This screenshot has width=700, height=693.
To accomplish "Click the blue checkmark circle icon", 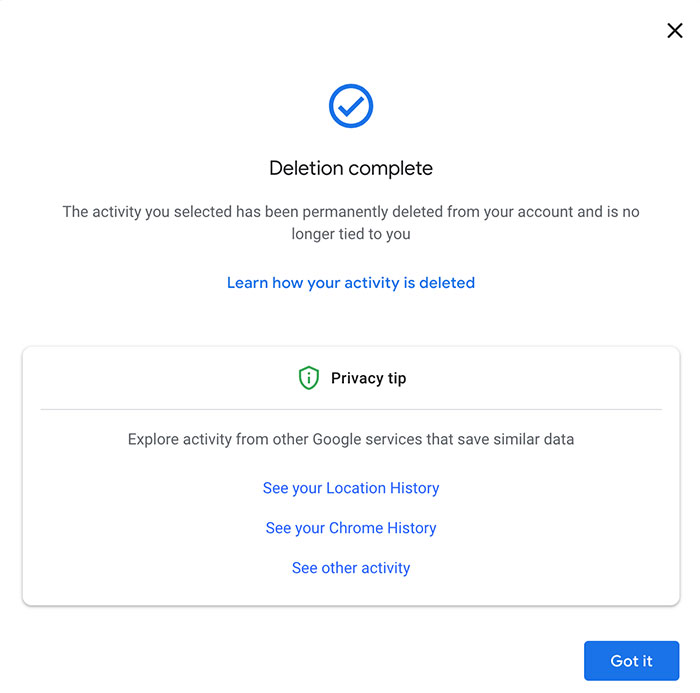I will pos(351,106).
